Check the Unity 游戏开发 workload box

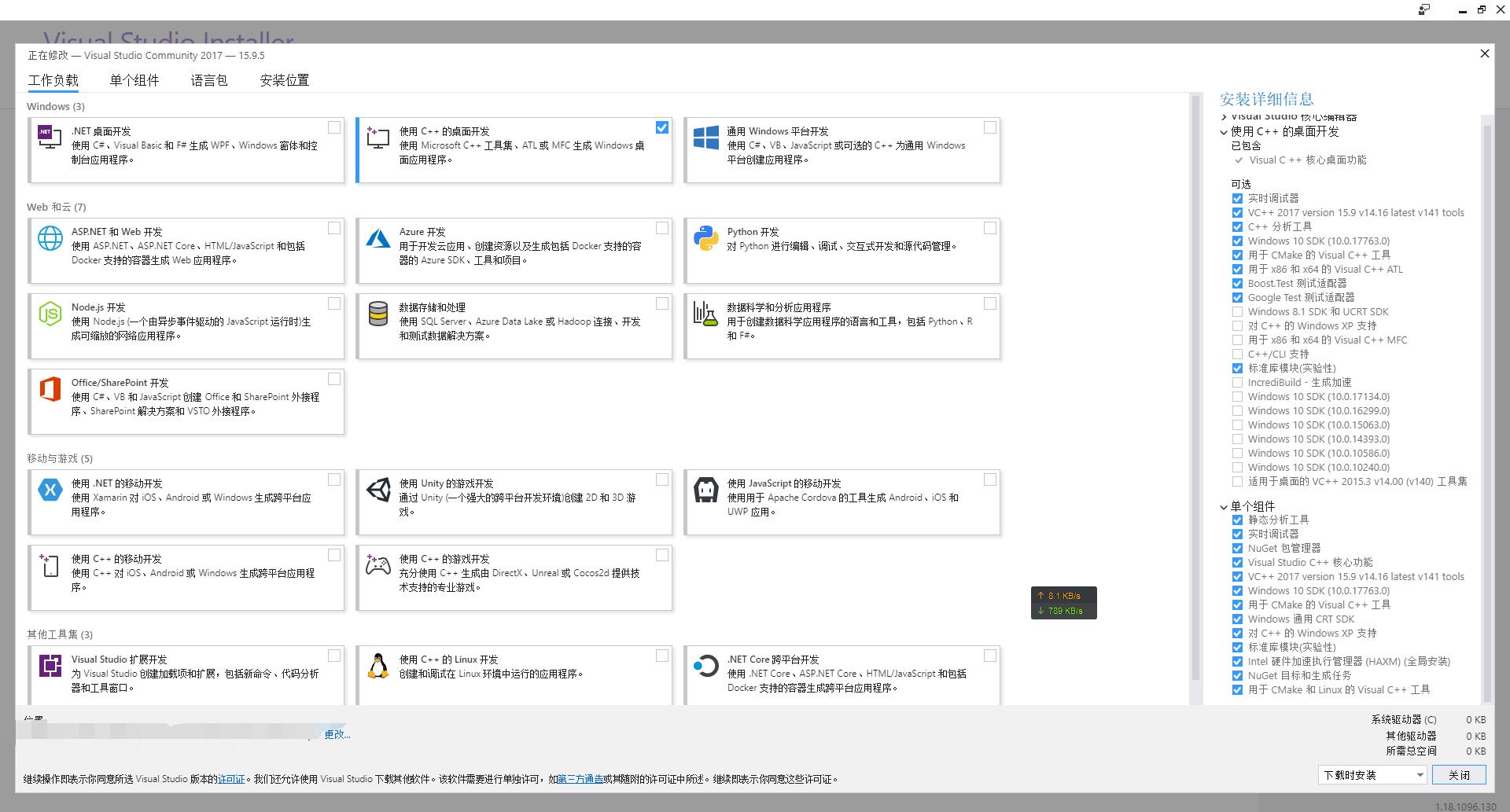pyautogui.click(x=662, y=479)
